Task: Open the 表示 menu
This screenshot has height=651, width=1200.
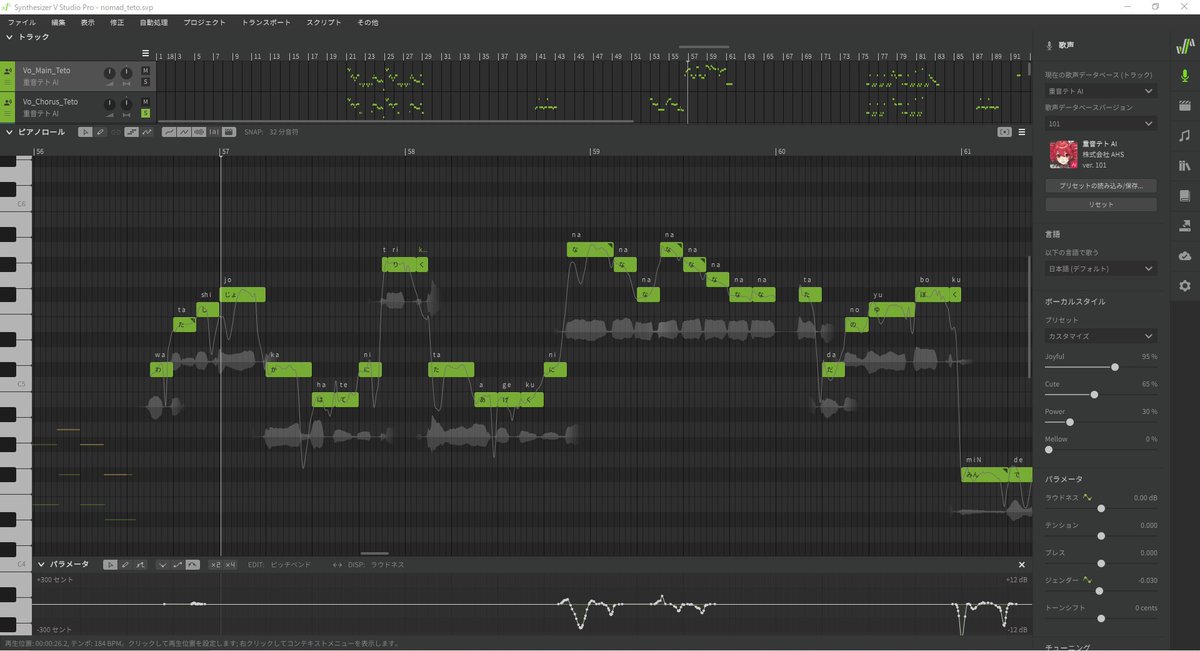Action: (x=88, y=22)
